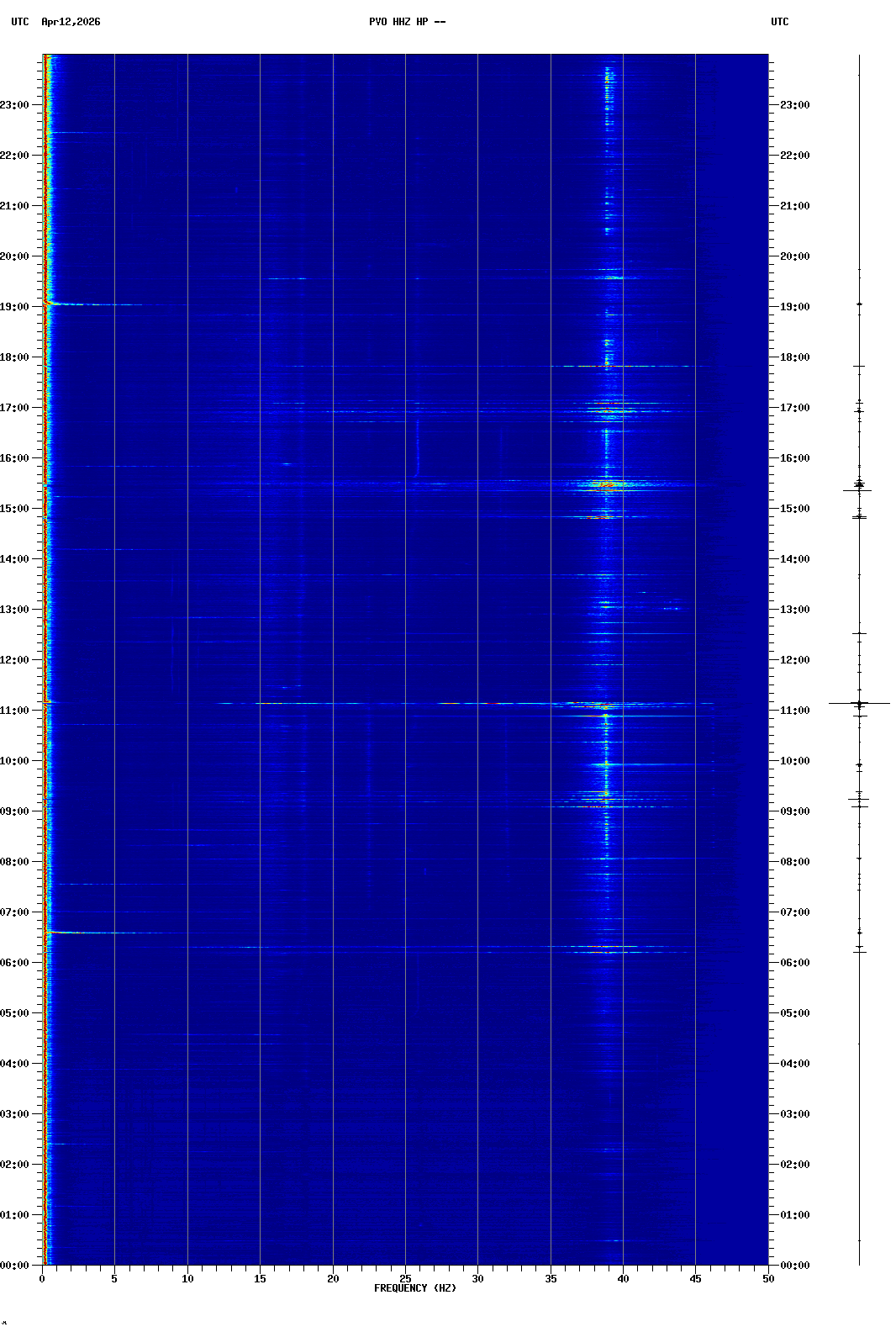Click the UTC label at top left
This screenshot has height=1332, width=896.
(x=19, y=22)
